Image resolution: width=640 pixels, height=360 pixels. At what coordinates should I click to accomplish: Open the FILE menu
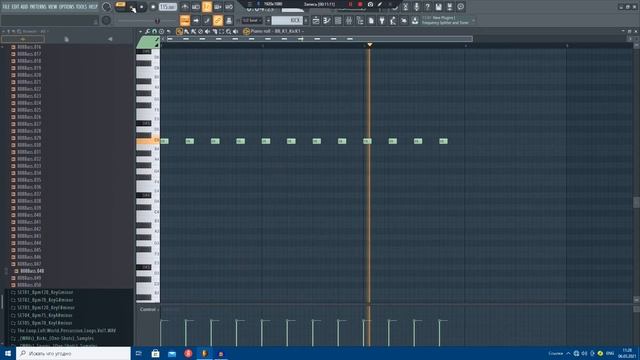(6, 7)
